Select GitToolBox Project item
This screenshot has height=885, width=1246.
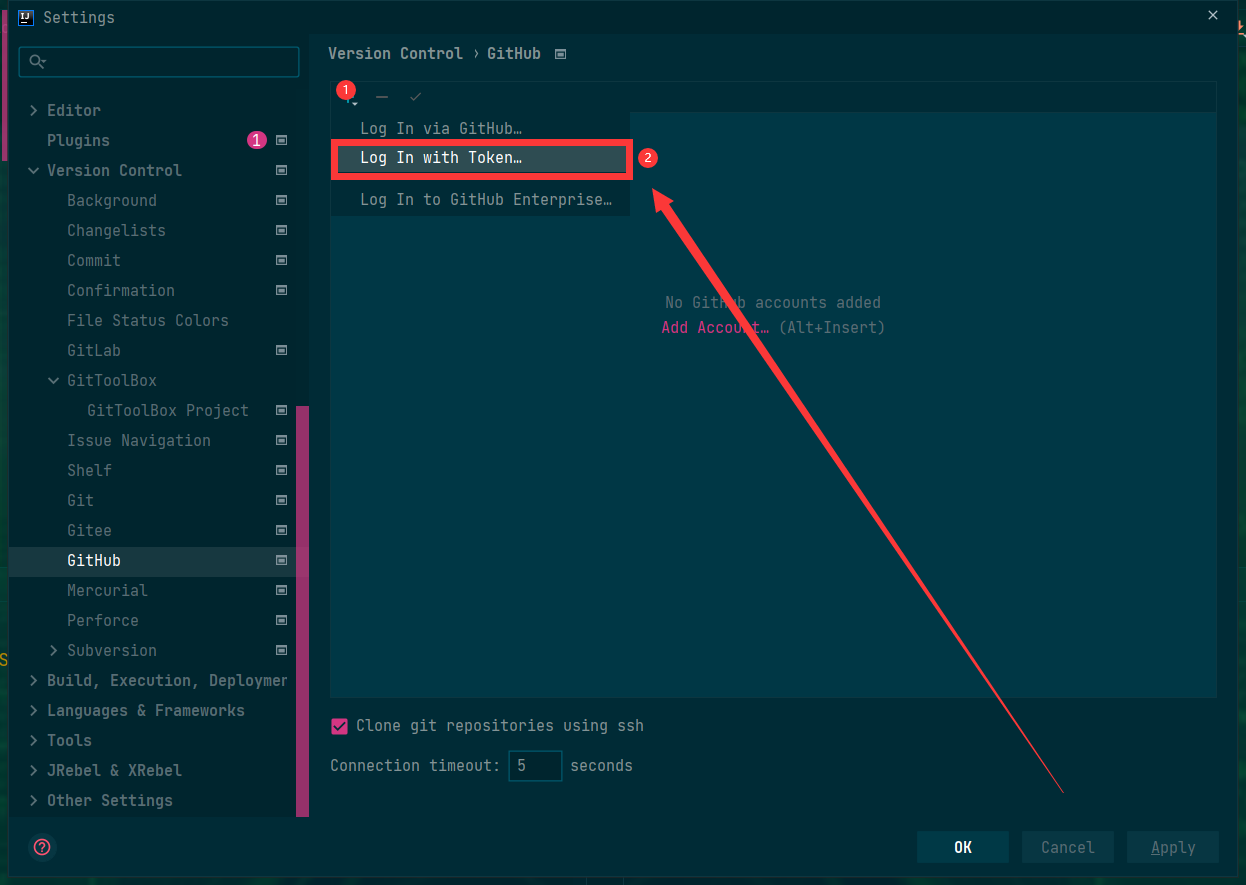[x=168, y=410]
